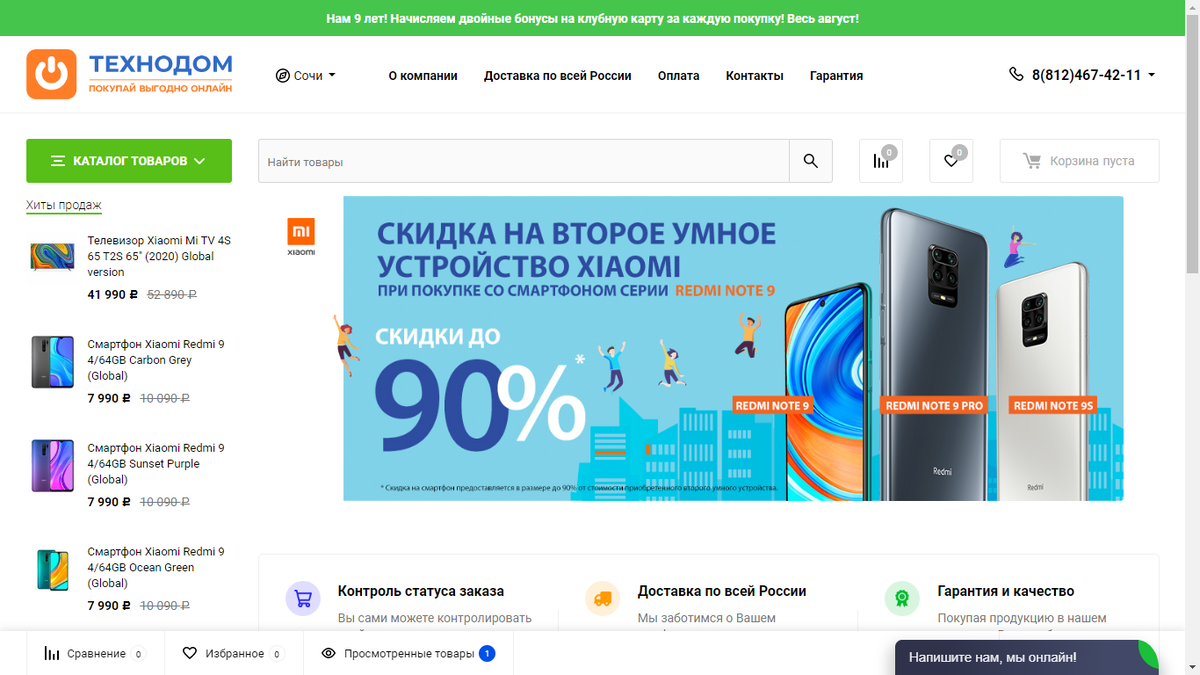Screen dimensions: 1200x675
Task: Click the Sunset Purple phone thumbnail
Action: [52, 465]
